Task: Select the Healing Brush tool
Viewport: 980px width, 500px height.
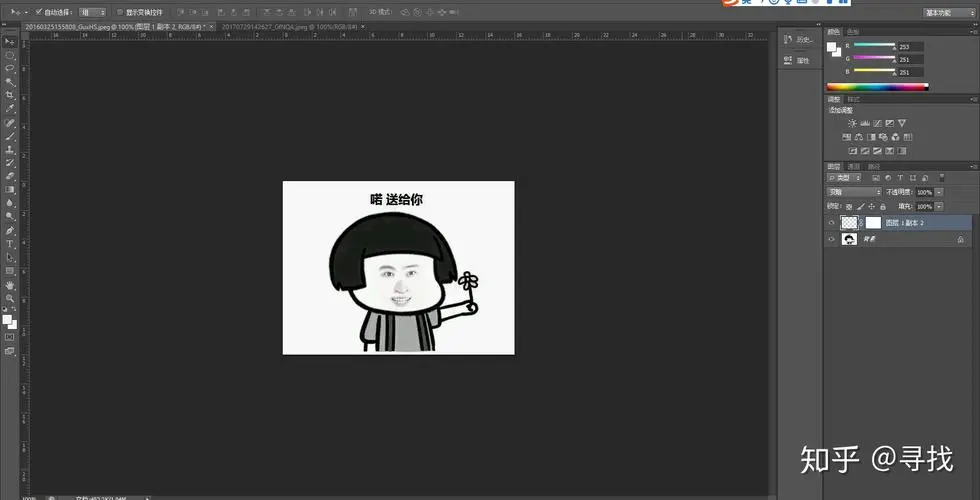Action: [10, 123]
